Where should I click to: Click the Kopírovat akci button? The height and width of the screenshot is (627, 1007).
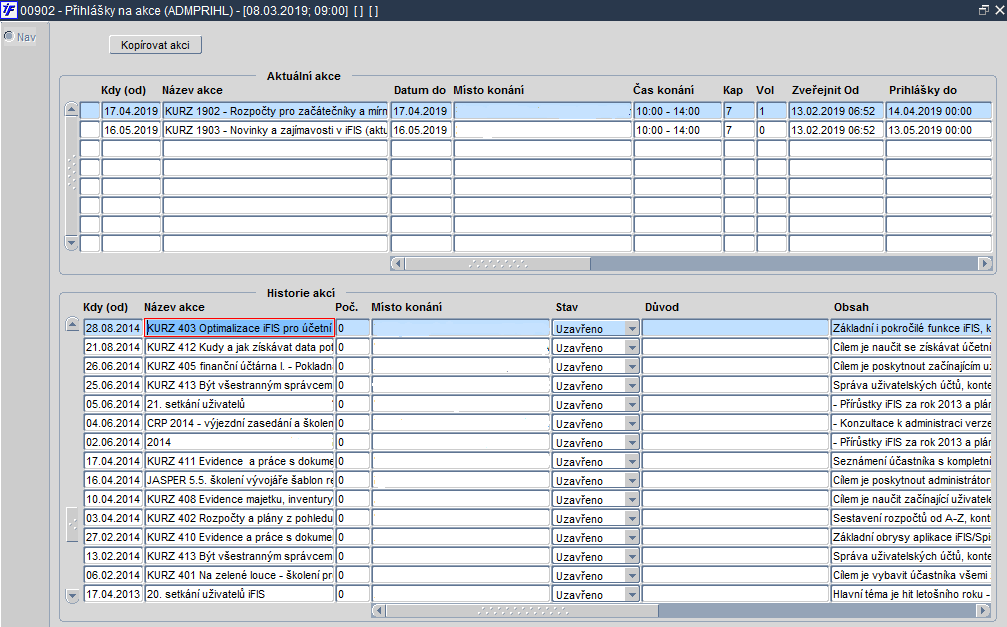tap(155, 45)
